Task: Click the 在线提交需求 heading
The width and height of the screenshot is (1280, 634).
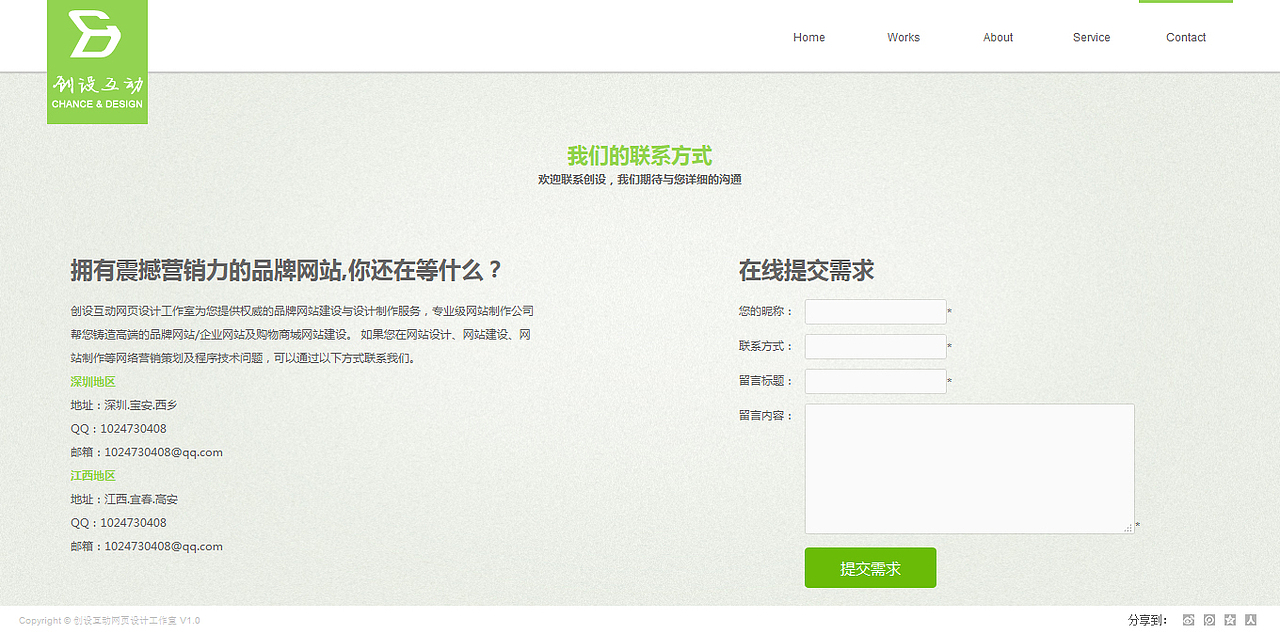Action: [806, 271]
